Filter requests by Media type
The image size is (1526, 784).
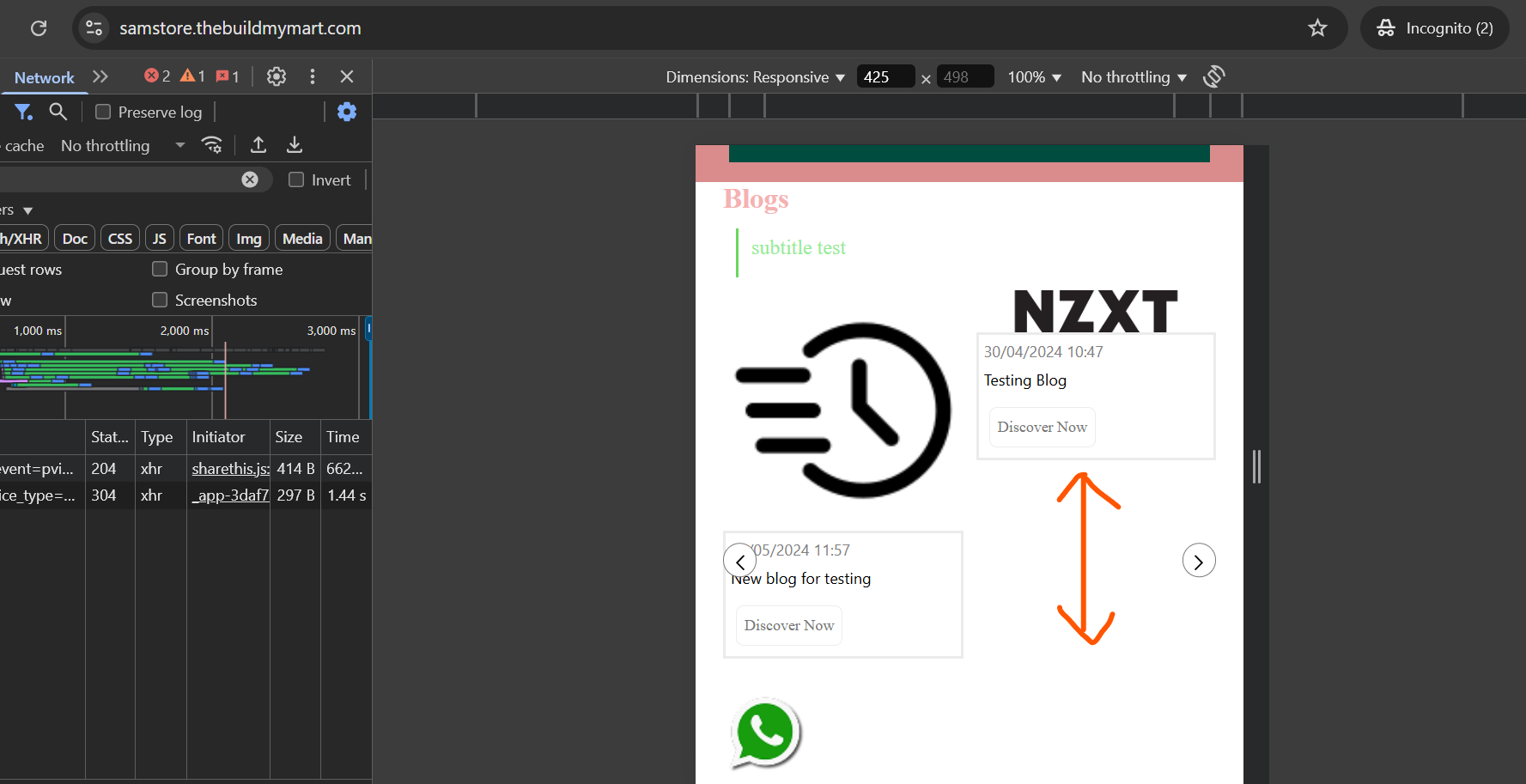coord(302,239)
